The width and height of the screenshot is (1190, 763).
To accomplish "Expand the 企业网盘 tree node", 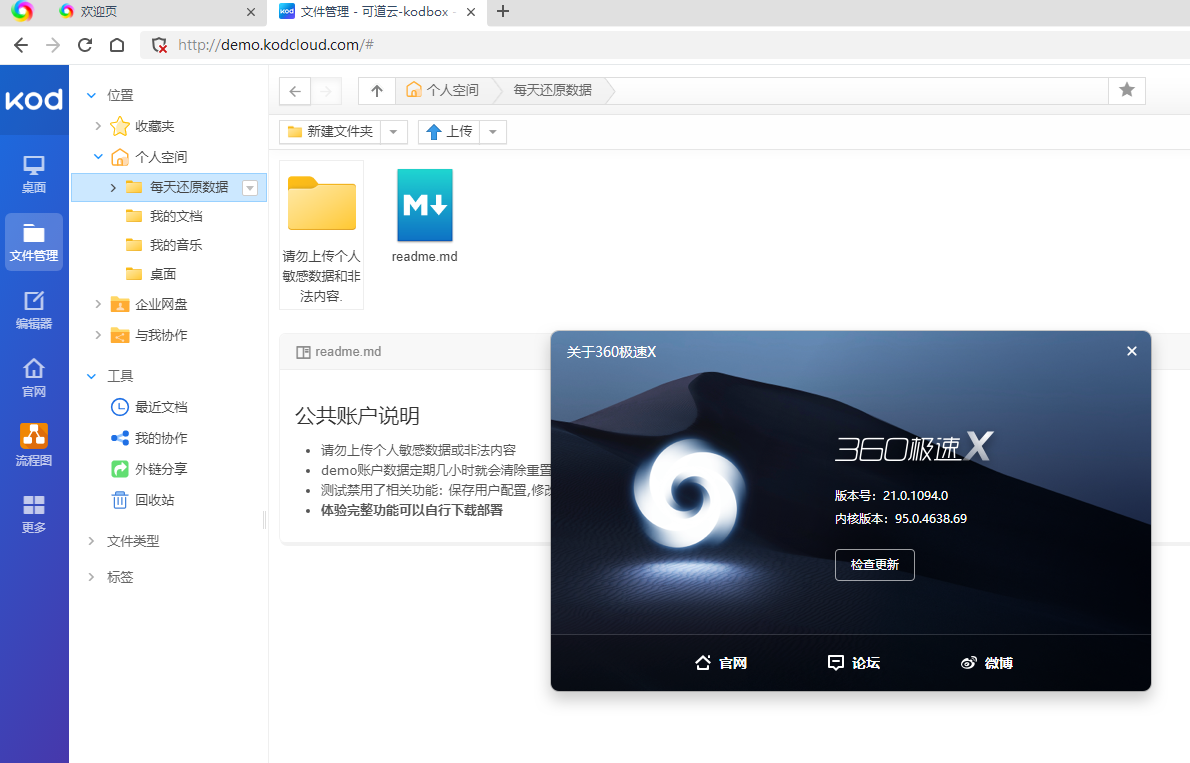I will [x=98, y=304].
